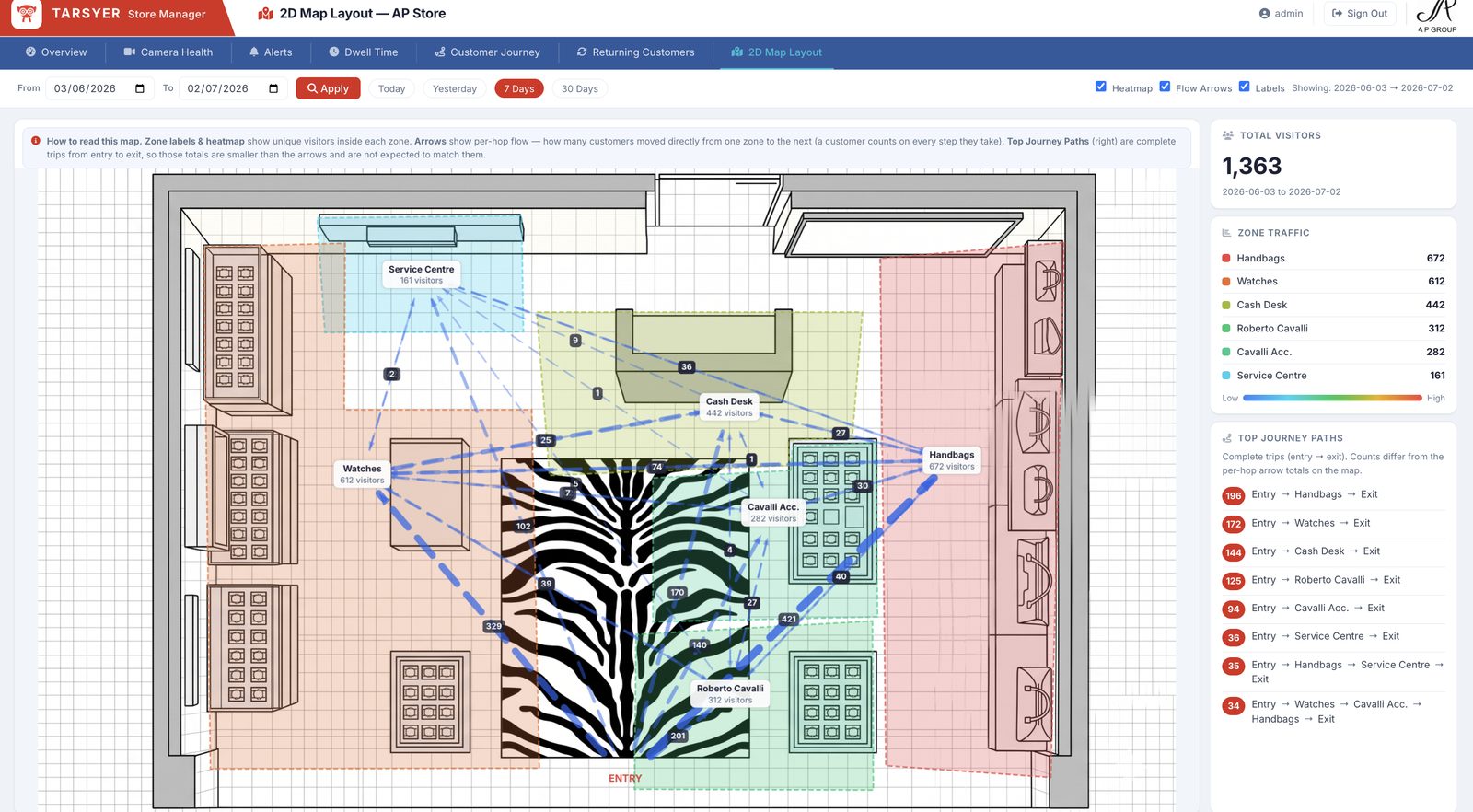Click the 172 journey count badge
This screenshot has width=1473, height=812.
(1234, 524)
